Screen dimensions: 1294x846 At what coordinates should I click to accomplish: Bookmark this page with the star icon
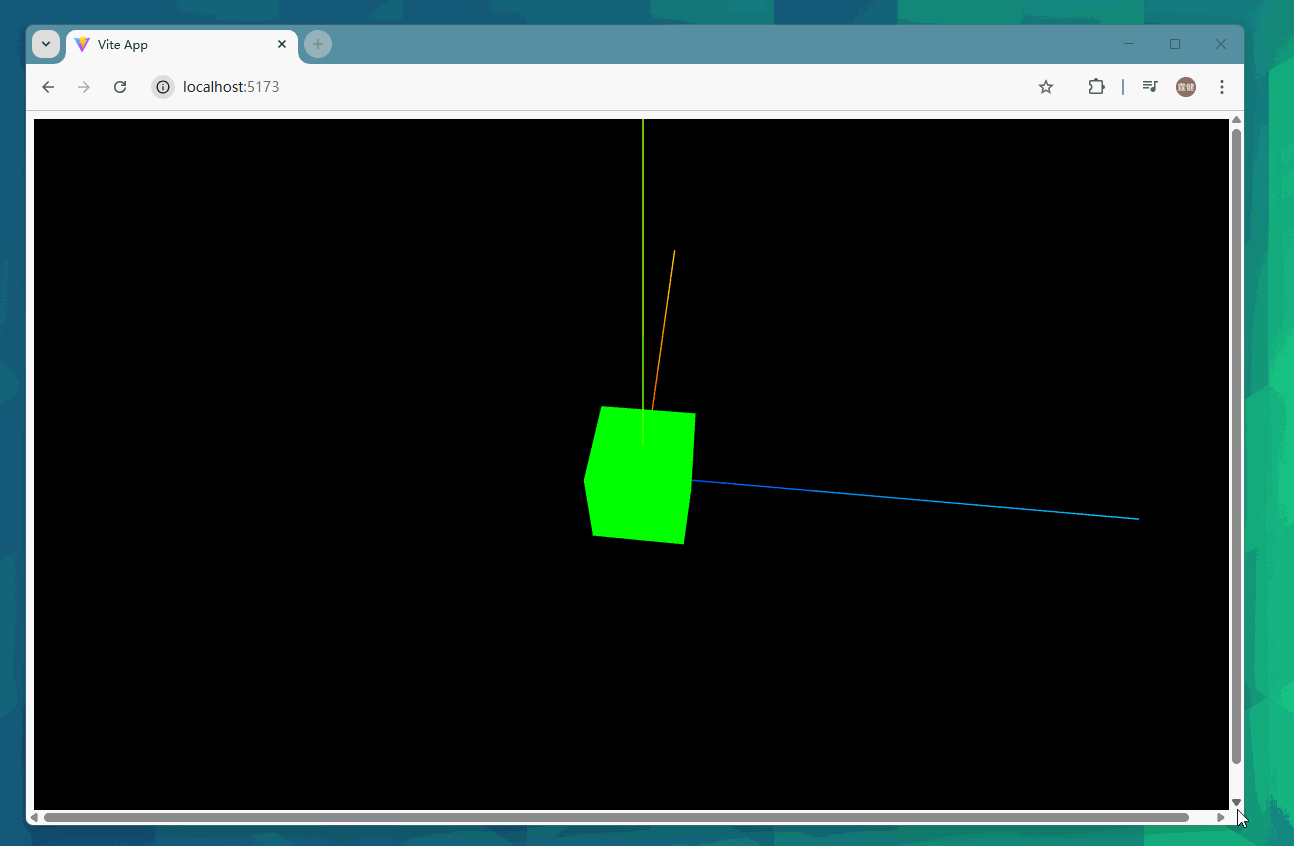pos(1046,87)
